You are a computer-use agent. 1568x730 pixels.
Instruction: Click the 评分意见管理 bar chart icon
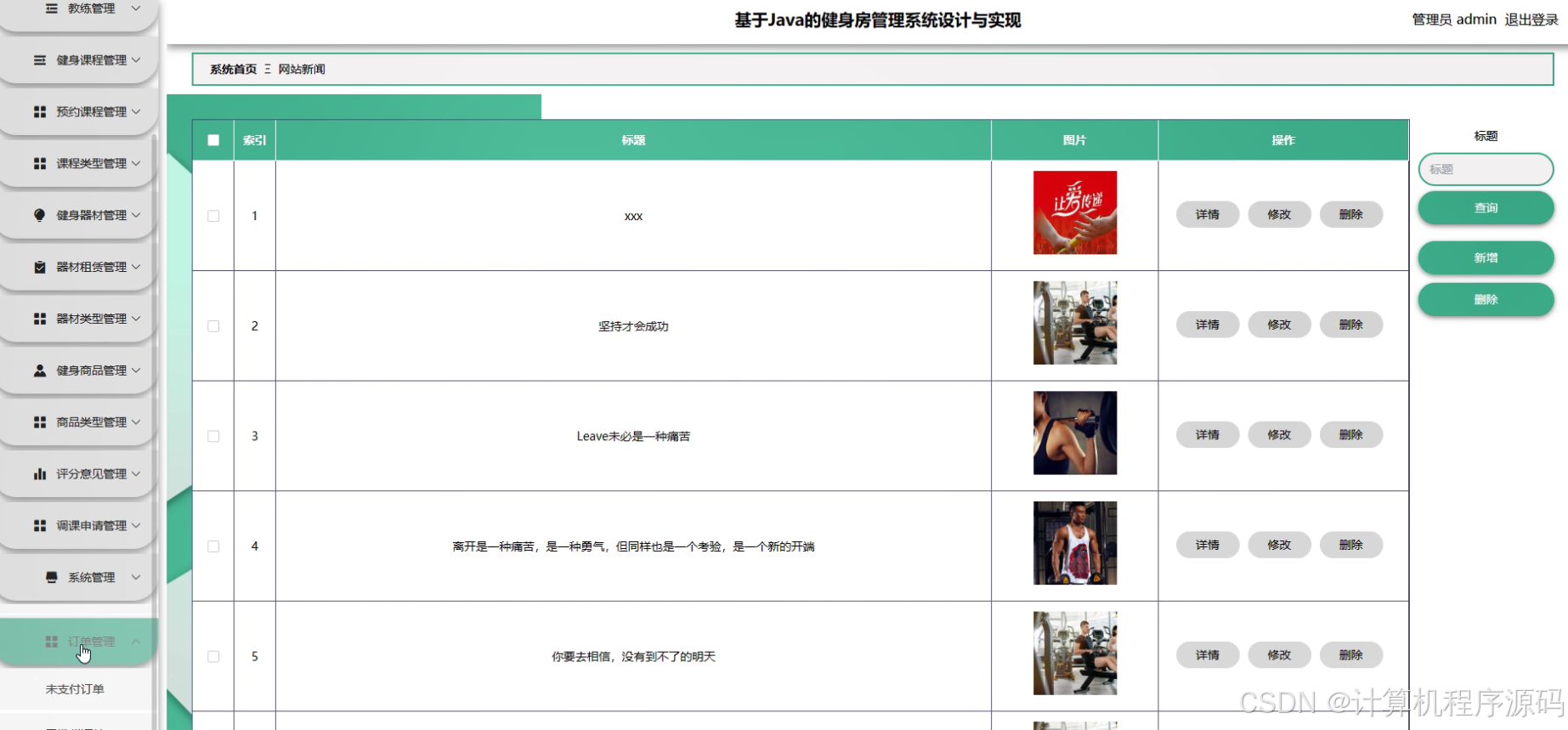(x=40, y=474)
